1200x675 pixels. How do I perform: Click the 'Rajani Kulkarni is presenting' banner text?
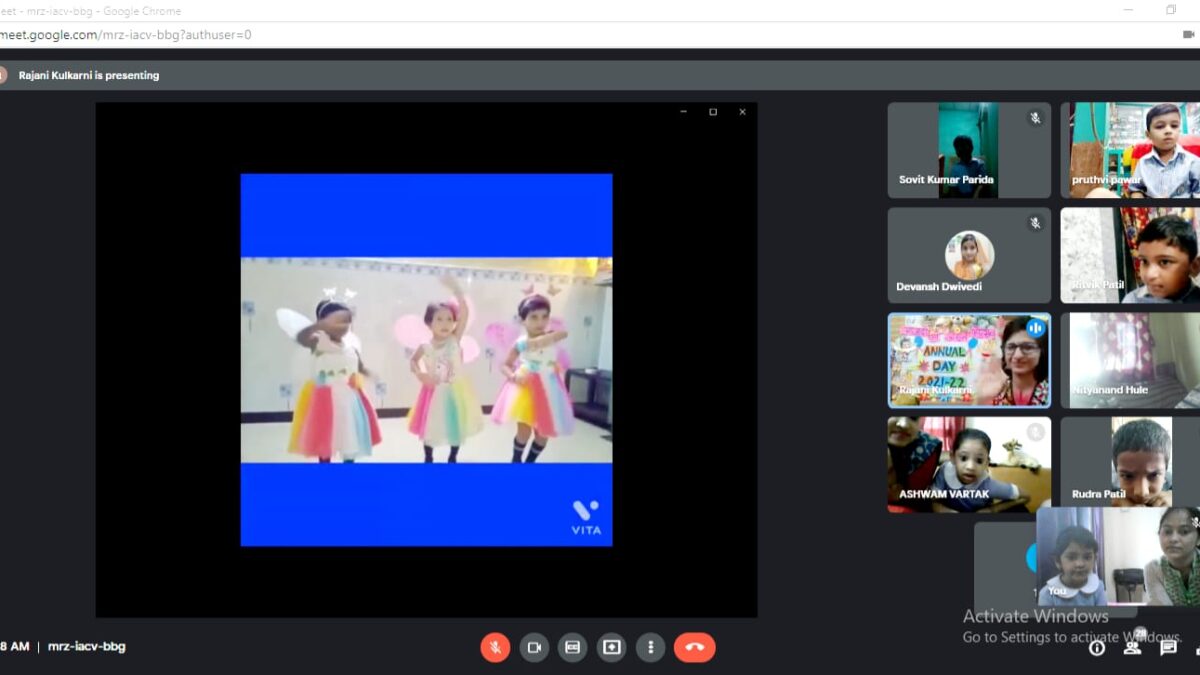click(89, 75)
